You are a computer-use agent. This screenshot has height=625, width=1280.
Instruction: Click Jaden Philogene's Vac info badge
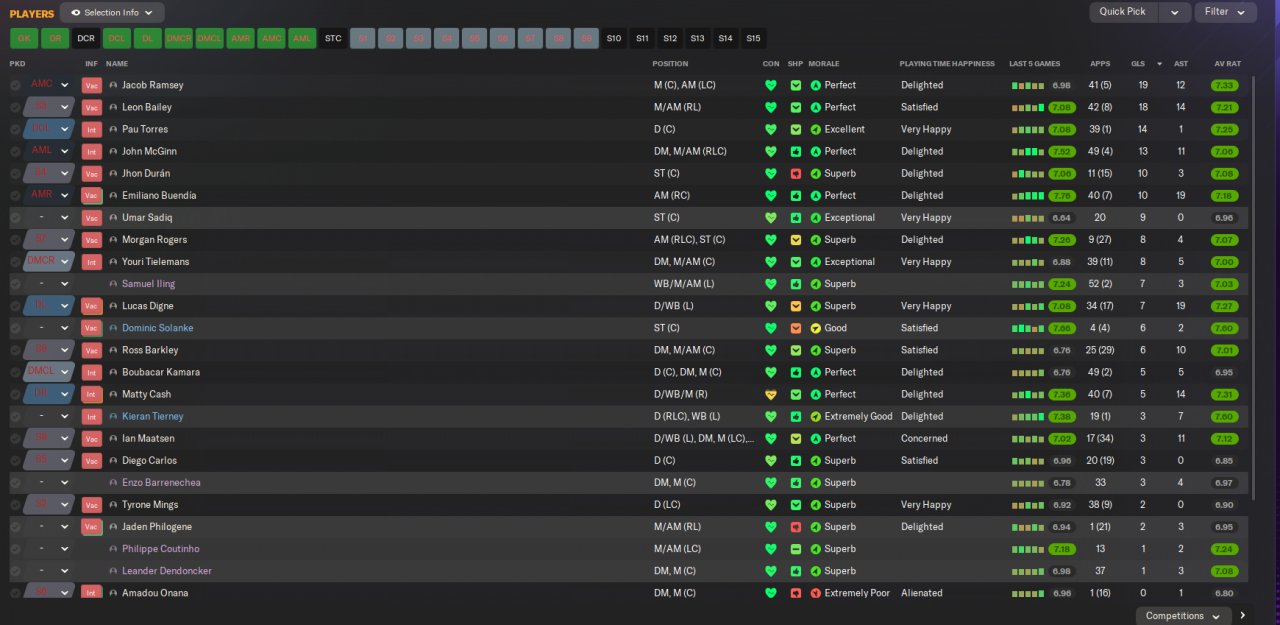92,527
